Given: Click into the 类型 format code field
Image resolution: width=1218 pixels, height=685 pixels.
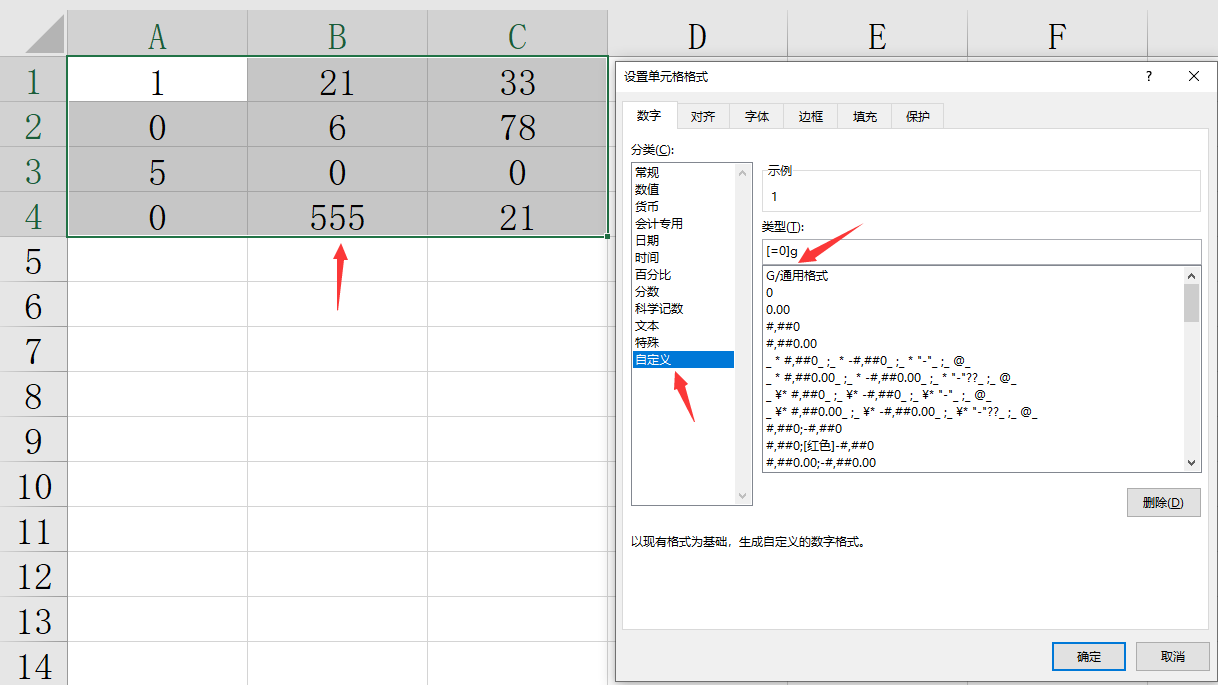Looking at the screenshot, I should point(980,251).
